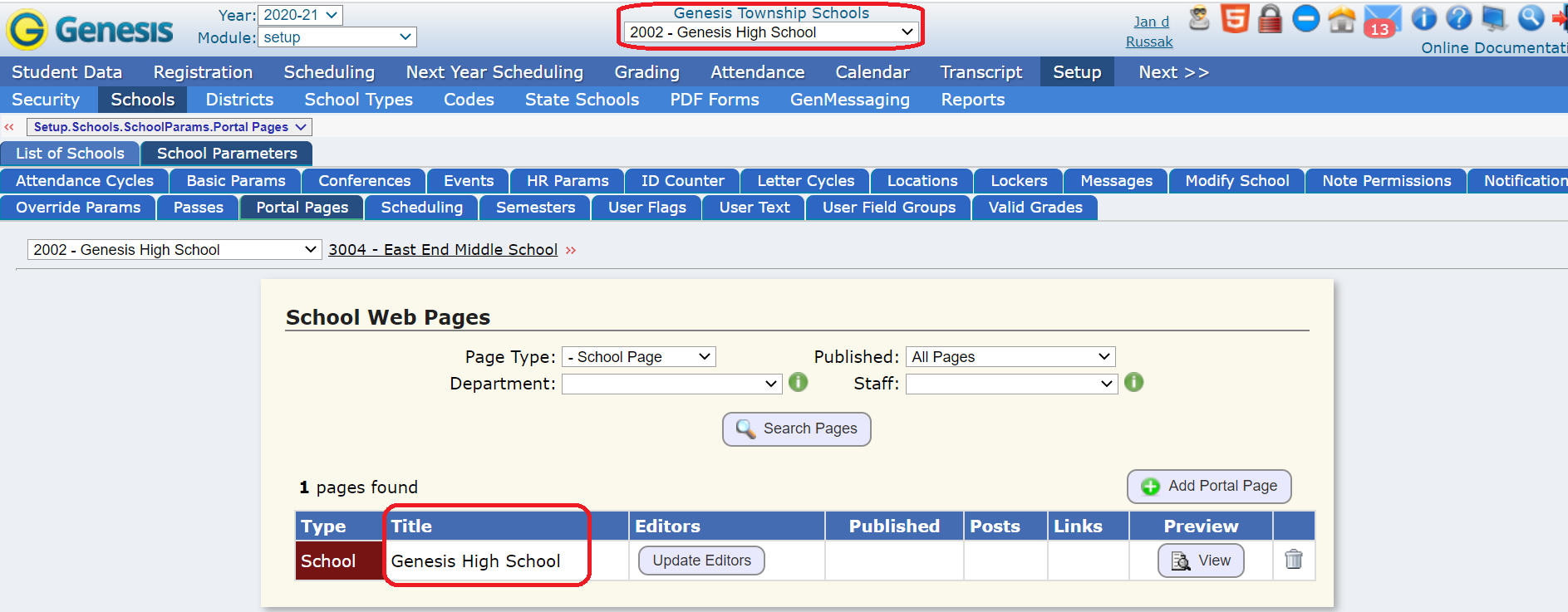Open the Attendance menu
The width and height of the screenshot is (1568, 612).
click(x=757, y=72)
